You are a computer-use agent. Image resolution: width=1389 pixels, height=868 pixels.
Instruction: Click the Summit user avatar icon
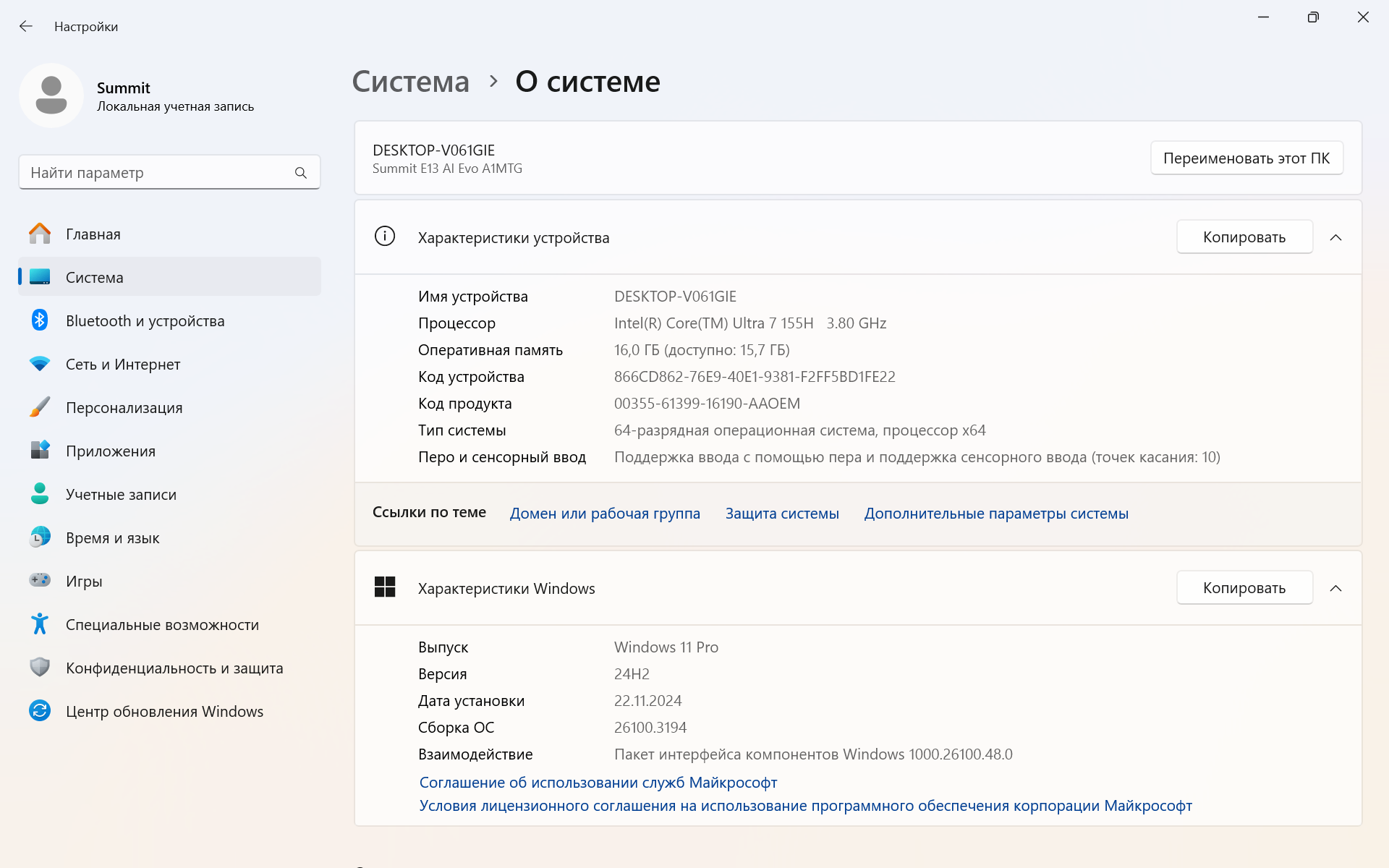tap(51, 95)
